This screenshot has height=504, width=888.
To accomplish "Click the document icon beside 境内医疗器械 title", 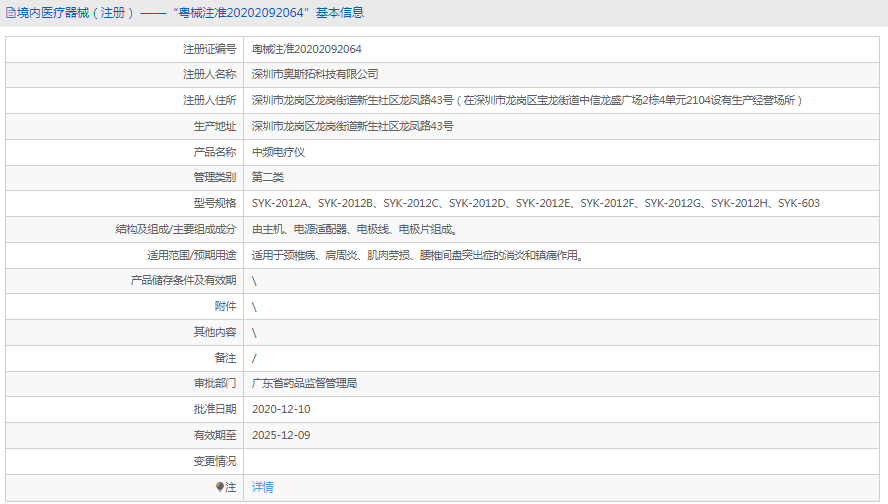I will pos(10,12).
